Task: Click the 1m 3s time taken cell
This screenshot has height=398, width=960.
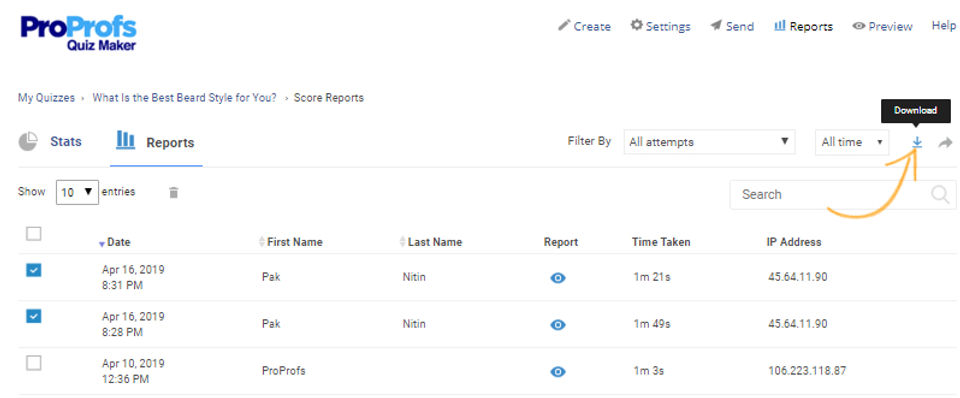Action: [x=649, y=371]
